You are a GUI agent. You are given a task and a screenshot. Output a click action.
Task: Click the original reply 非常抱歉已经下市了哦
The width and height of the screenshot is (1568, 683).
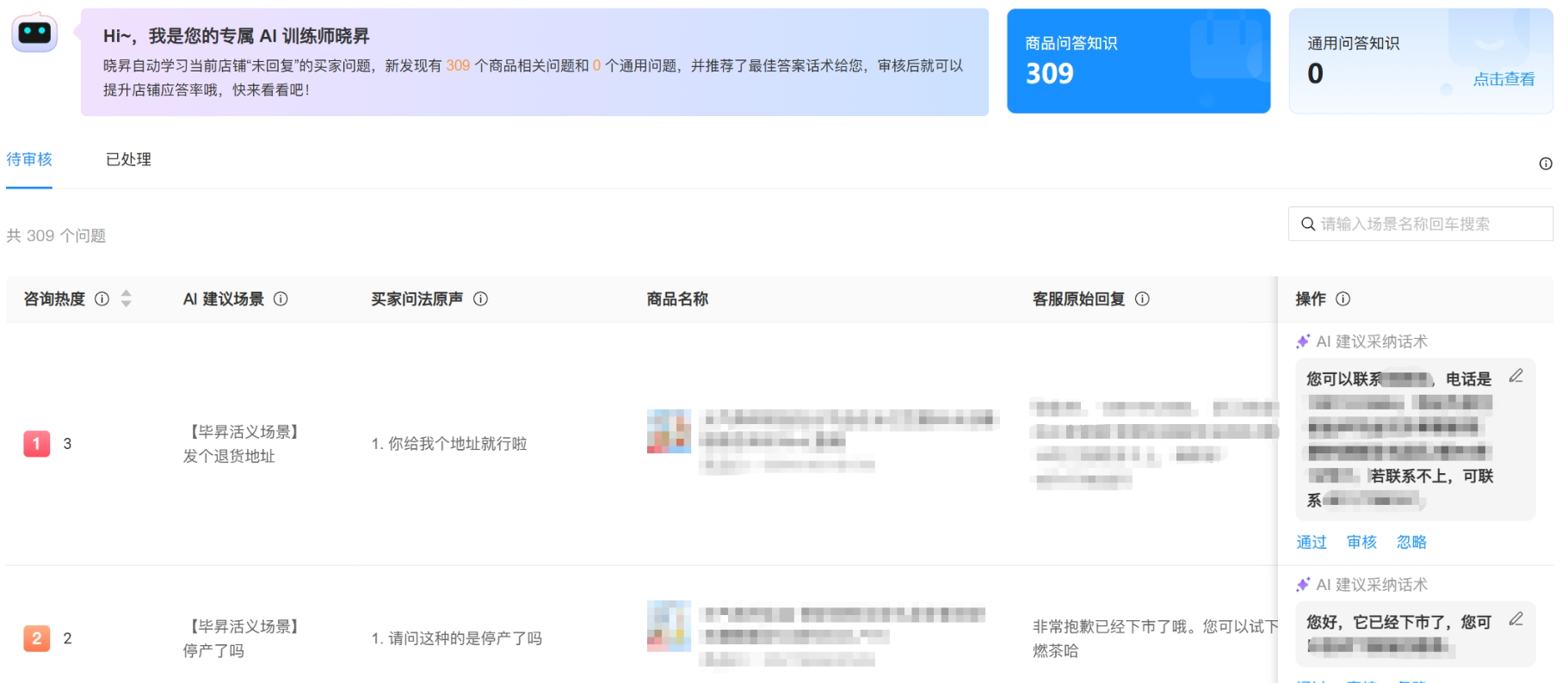coord(1155,638)
